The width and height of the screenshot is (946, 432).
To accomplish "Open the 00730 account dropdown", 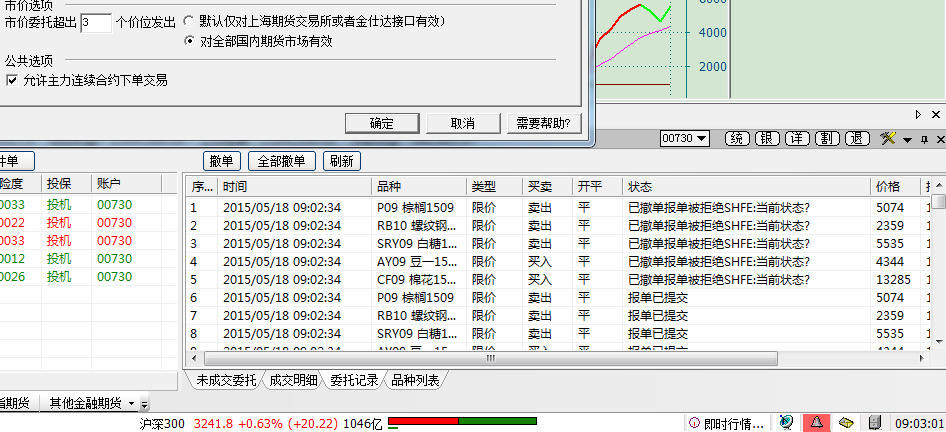I will (x=685, y=138).
